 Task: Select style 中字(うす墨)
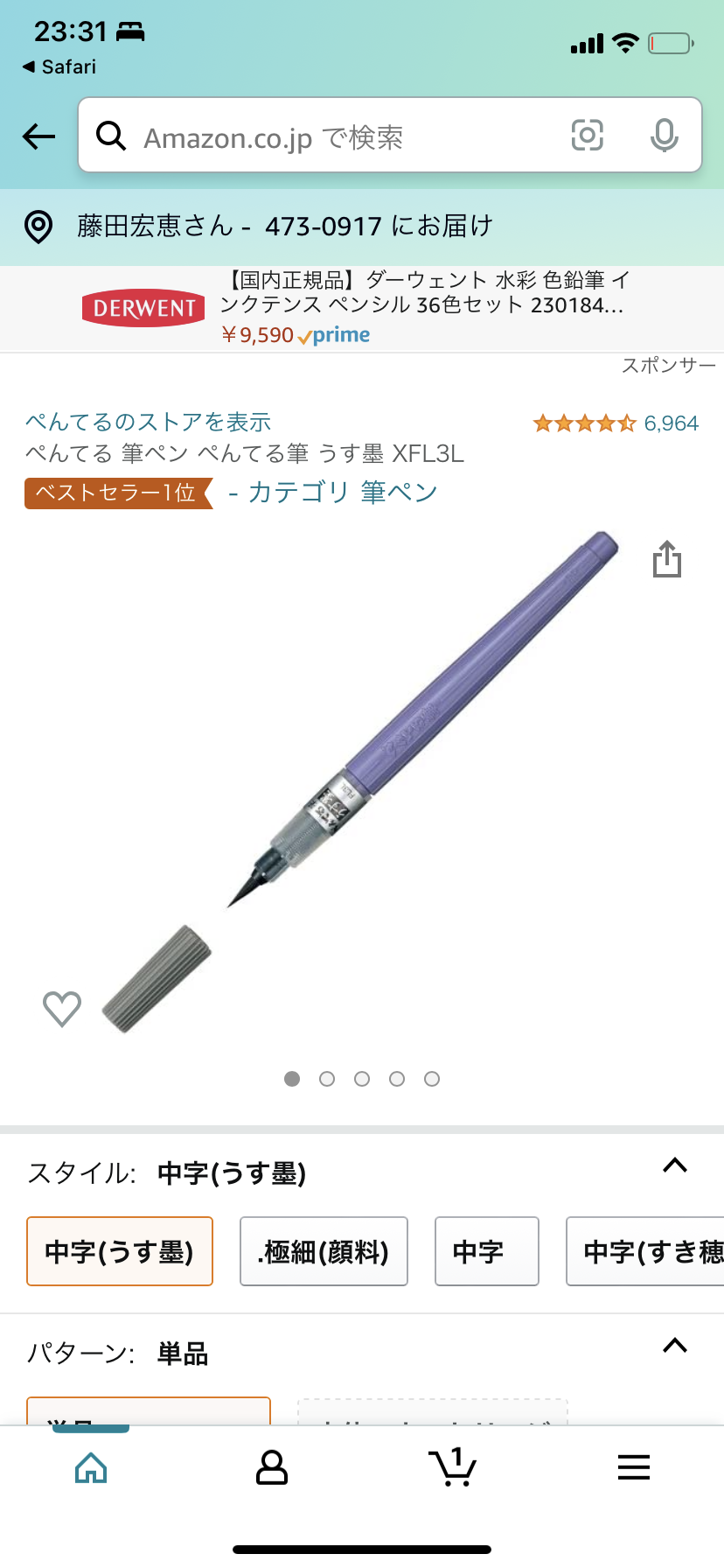120,1251
